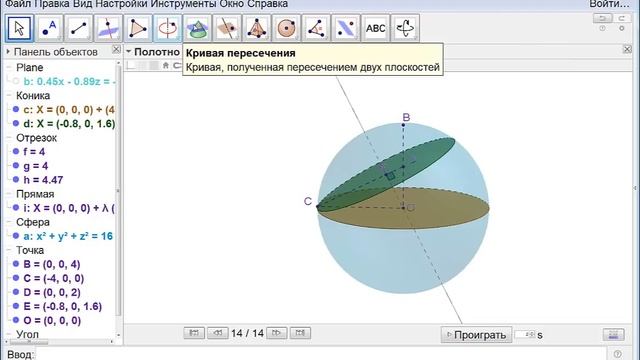Click the Ввод input field
The image size is (640, 360).
click(x=322, y=354)
